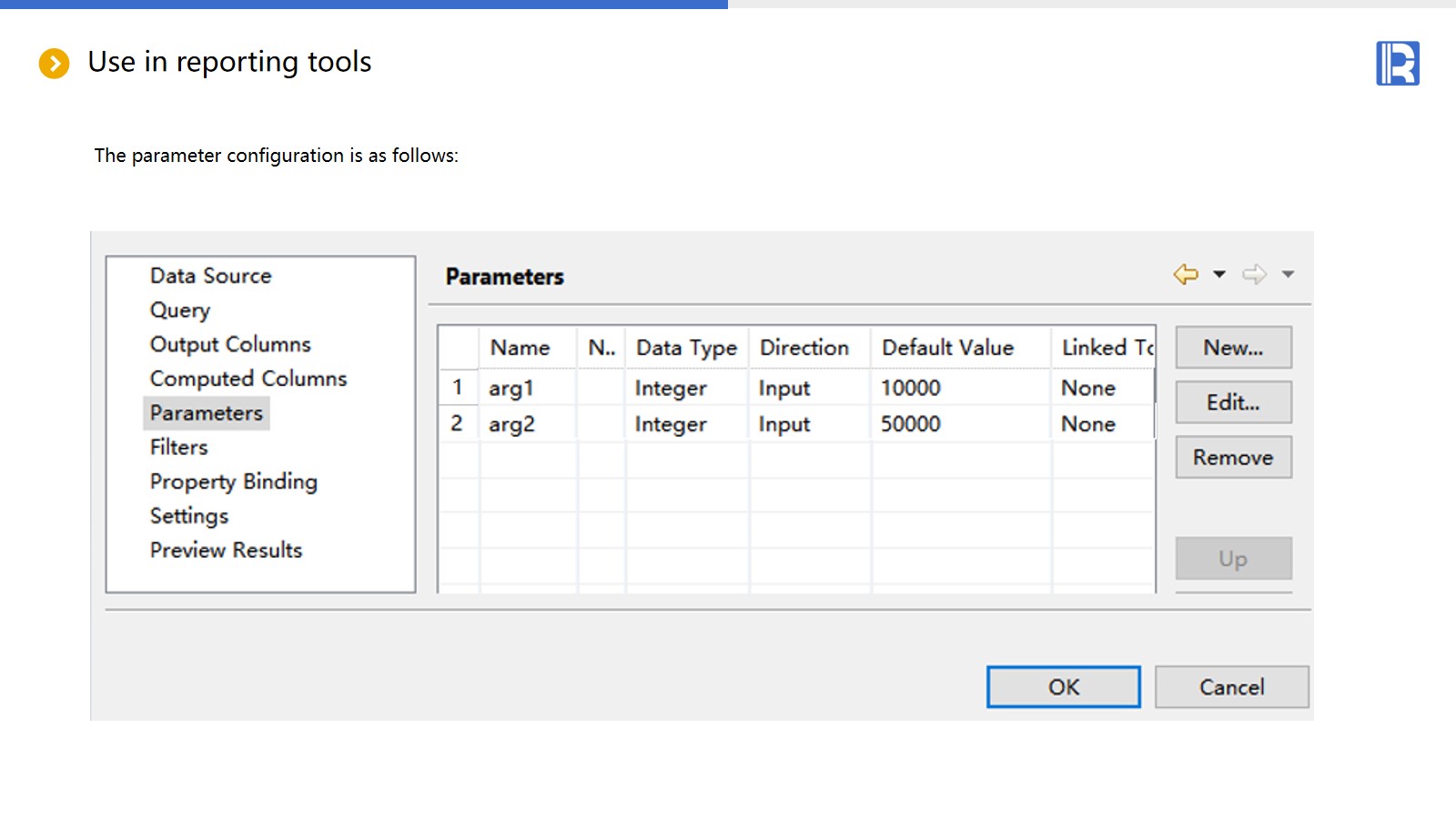Click the Edit... button
1456x819 pixels.
point(1233,402)
